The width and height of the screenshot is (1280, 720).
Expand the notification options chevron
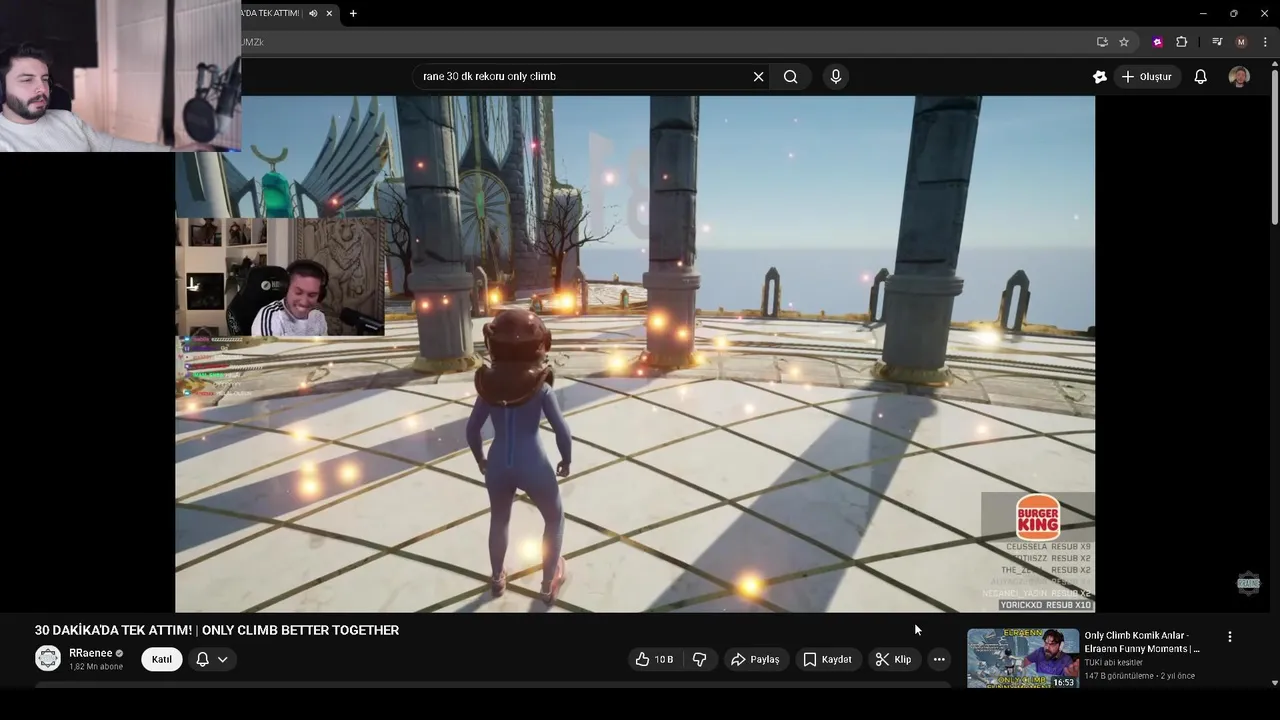pos(223,659)
